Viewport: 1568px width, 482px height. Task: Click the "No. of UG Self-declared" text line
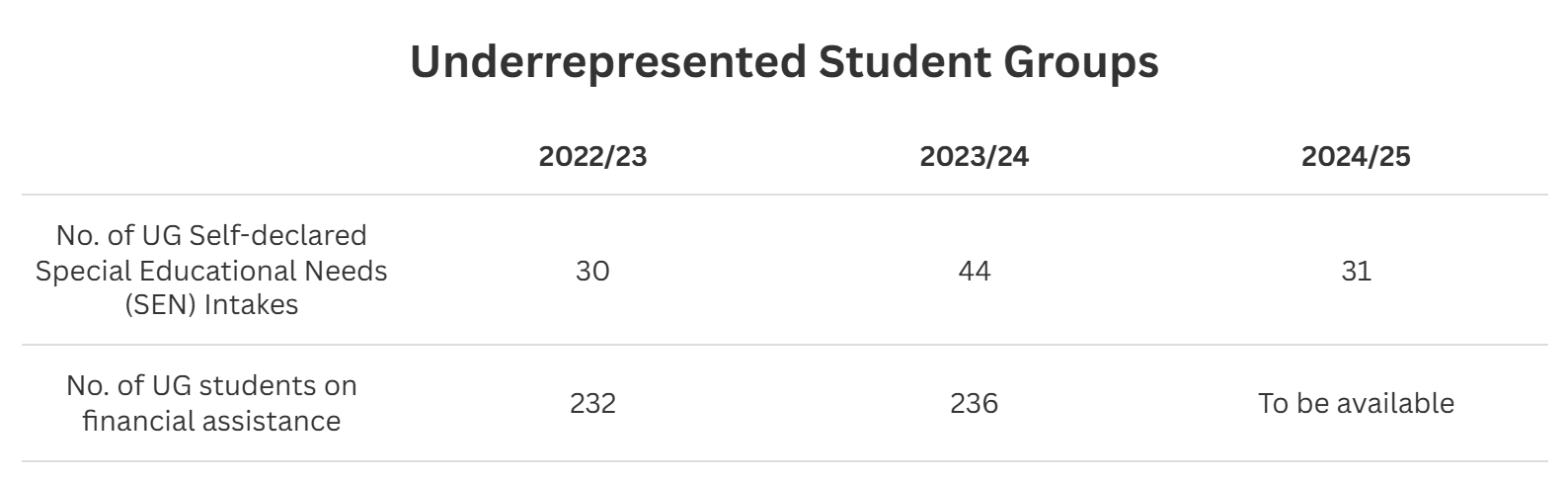(x=211, y=235)
